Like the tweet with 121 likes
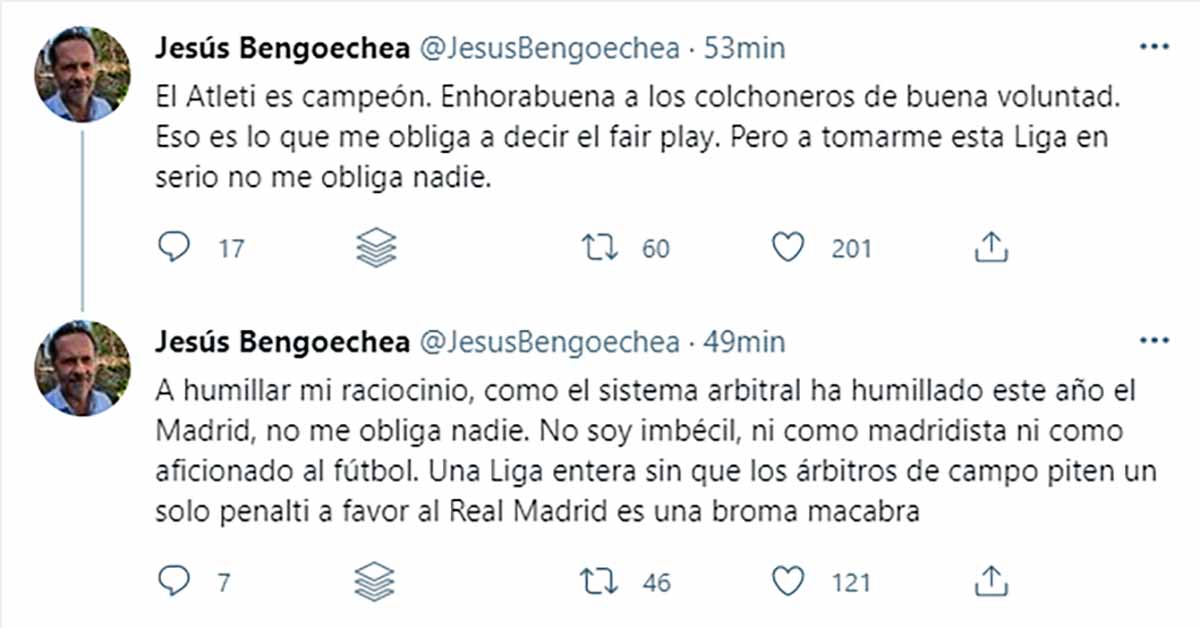The height and width of the screenshot is (628, 1200). [x=789, y=581]
